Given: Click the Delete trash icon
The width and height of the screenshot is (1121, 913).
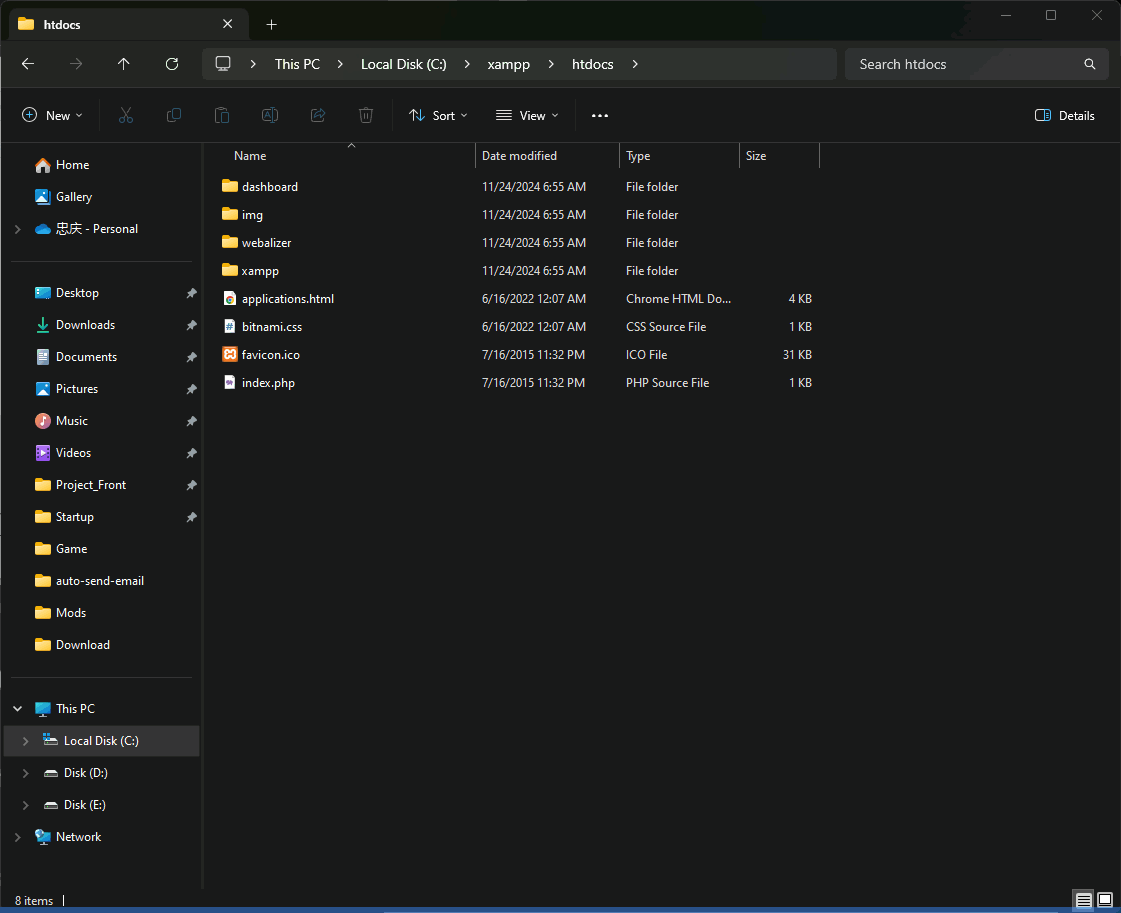Looking at the screenshot, I should (x=366, y=115).
